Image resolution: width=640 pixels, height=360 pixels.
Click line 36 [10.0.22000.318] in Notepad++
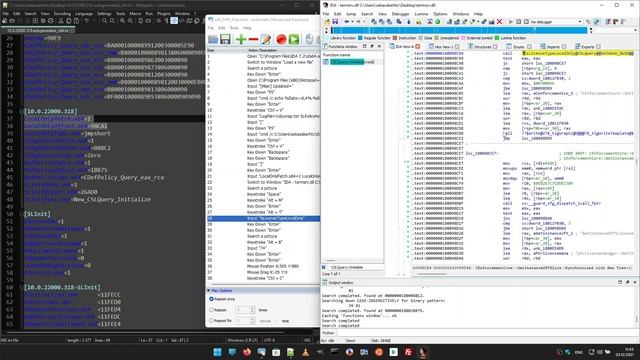pos(51,111)
